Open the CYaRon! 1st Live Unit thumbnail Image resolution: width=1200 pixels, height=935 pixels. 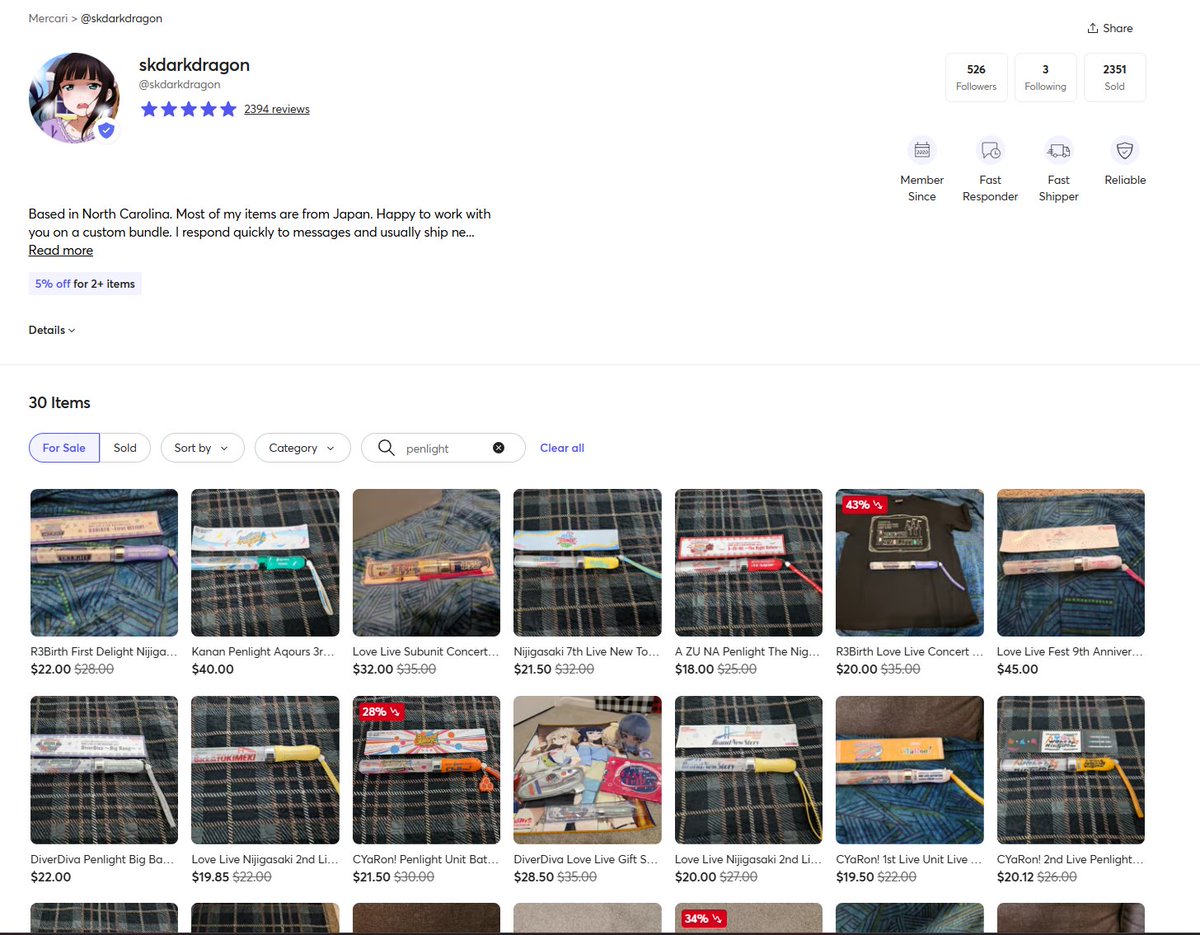(x=910, y=770)
